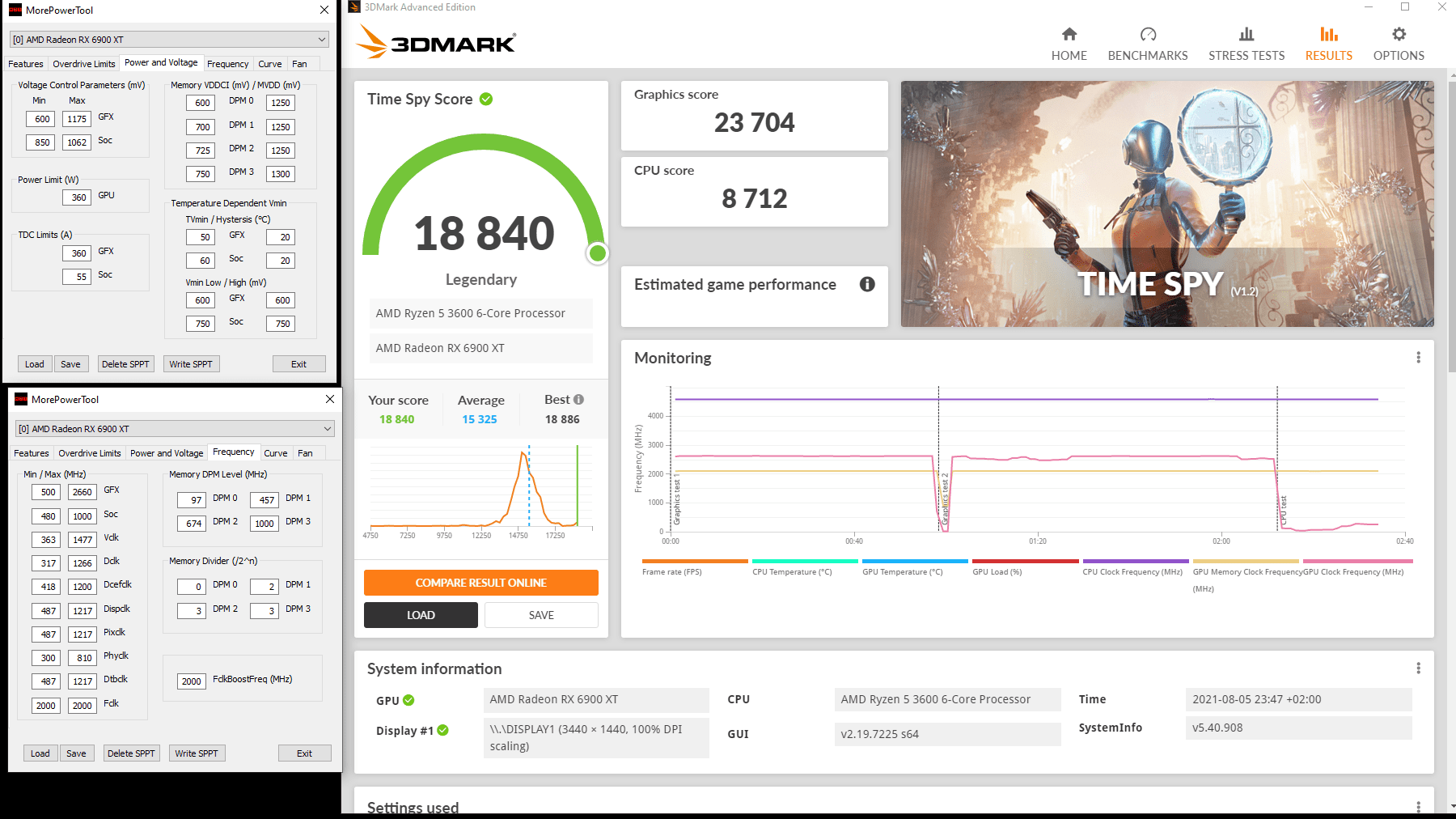Image resolution: width=1456 pixels, height=819 pixels.
Task: Click the Graphics test 2 marker in chart
Action: click(943, 500)
